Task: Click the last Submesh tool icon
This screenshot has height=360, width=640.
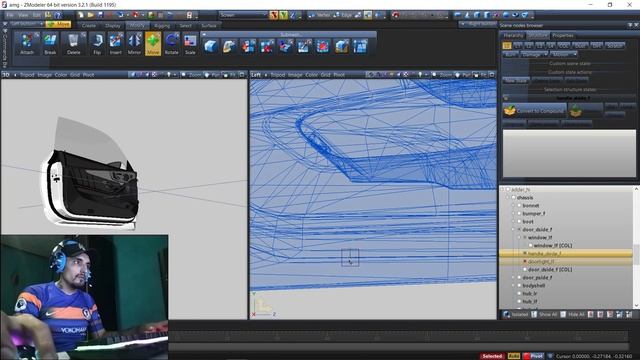Action: (x=360, y=47)
